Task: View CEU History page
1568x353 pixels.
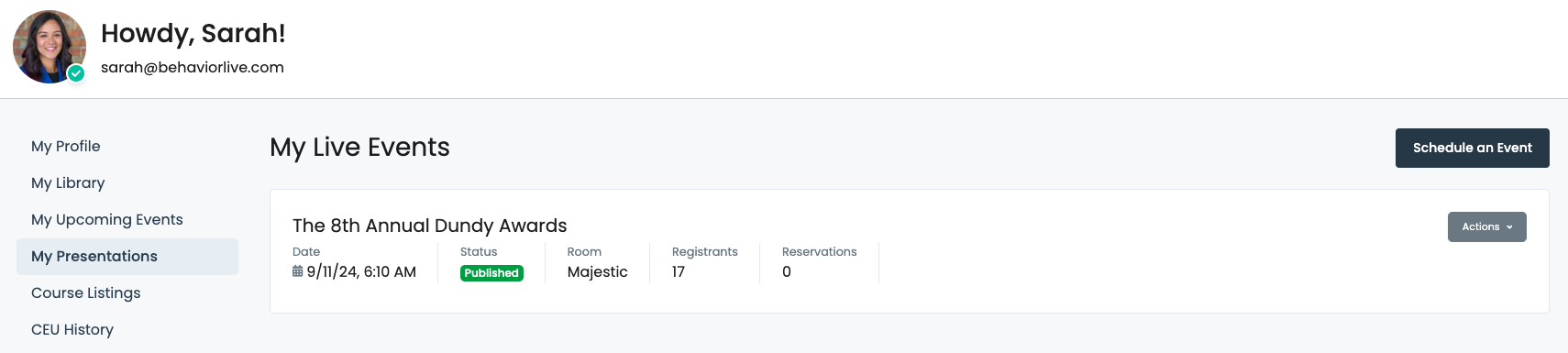Action: [72, 330]
